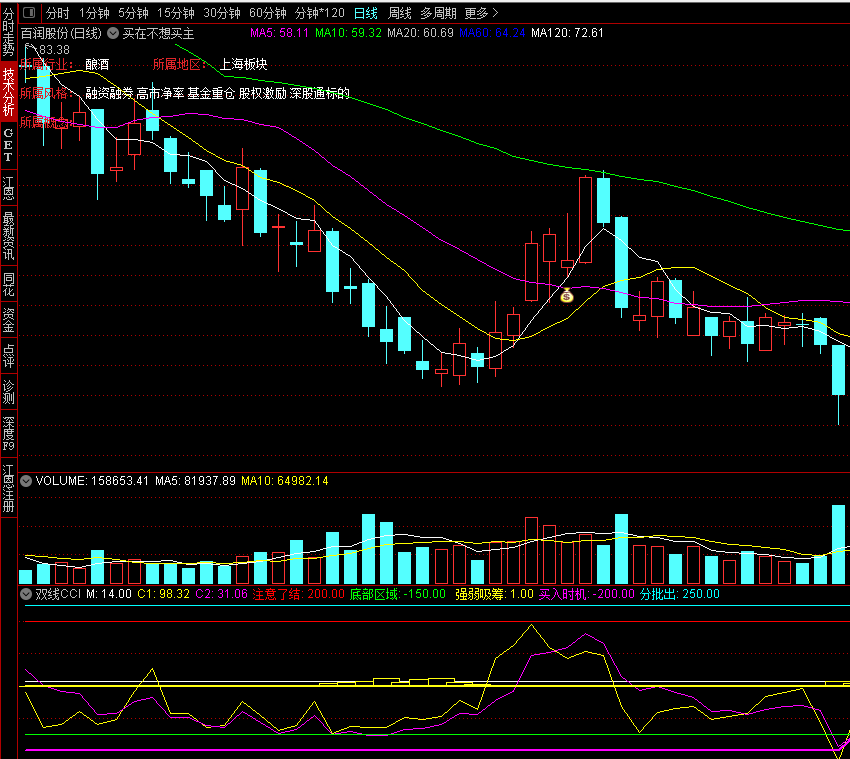
Task: Select the 1分钟 period tab
Action: tap(94, 13)
